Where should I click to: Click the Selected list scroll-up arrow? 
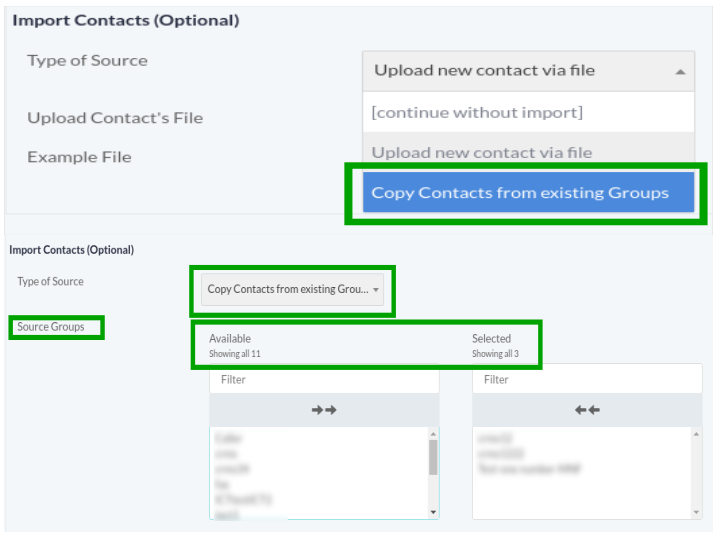(696, 434)
